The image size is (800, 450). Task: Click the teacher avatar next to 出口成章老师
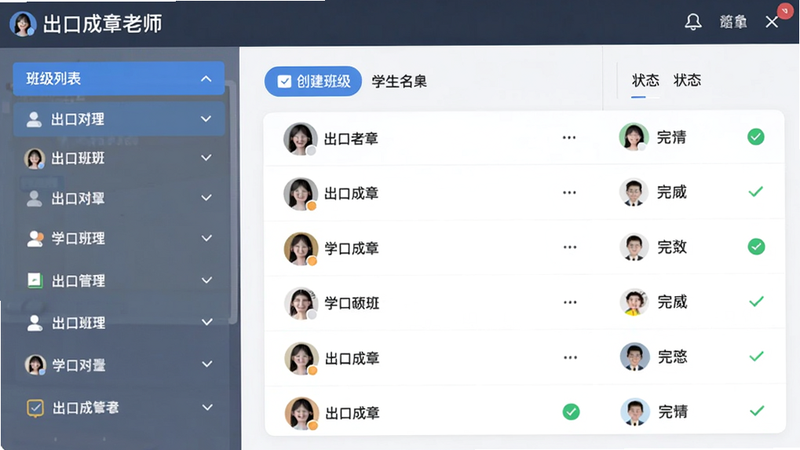pyautogui.click(x=23, y=23)
